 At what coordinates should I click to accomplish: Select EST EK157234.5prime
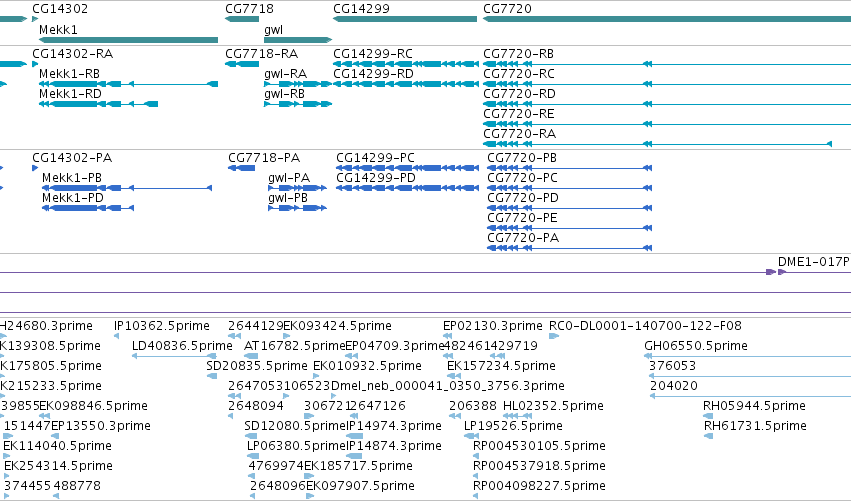tap(501, 366)
